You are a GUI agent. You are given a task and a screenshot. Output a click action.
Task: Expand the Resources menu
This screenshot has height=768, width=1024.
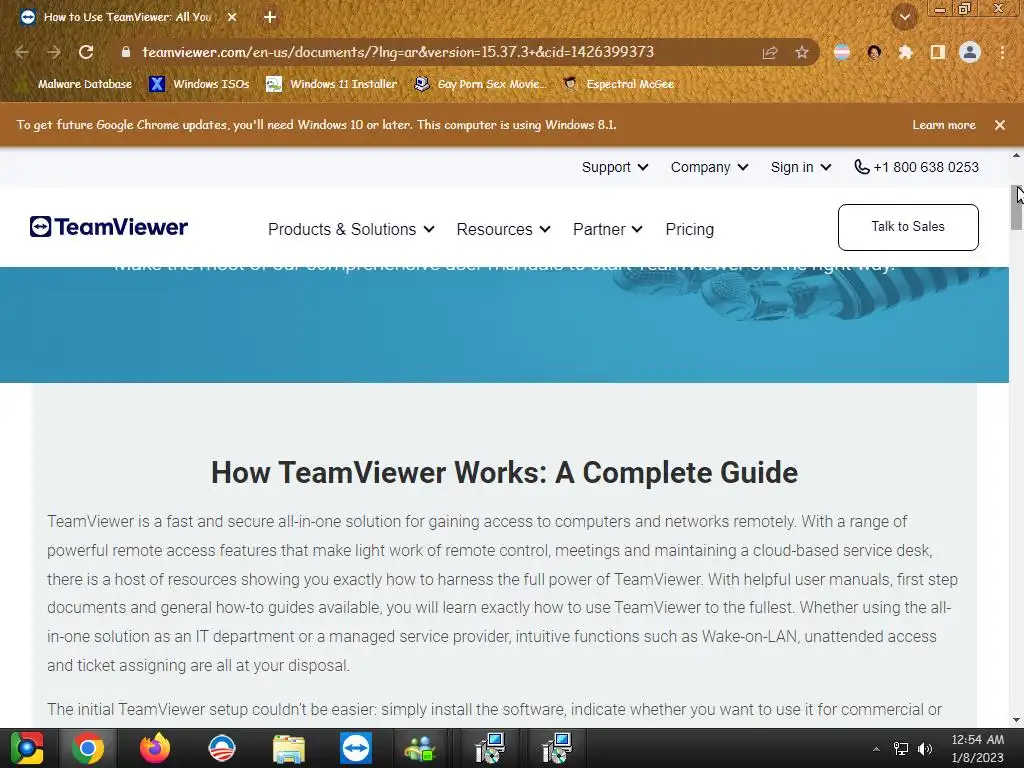coord(504,229)
